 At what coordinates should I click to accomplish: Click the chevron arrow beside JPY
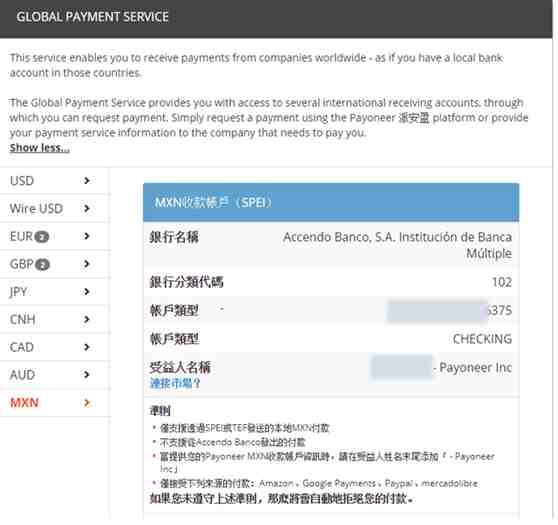click(x=86, y=292)
